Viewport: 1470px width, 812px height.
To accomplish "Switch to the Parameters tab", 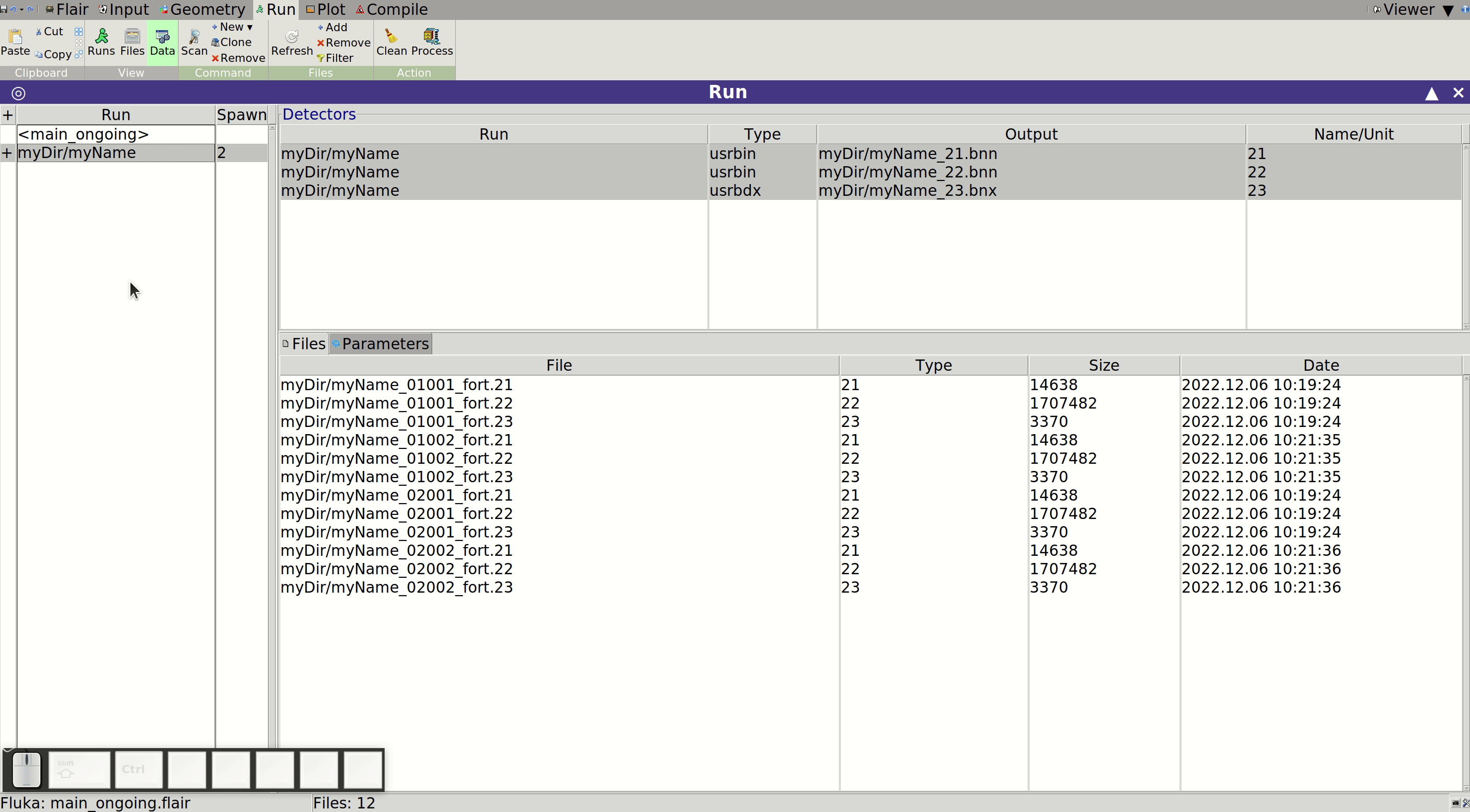I will coord(381,344).
